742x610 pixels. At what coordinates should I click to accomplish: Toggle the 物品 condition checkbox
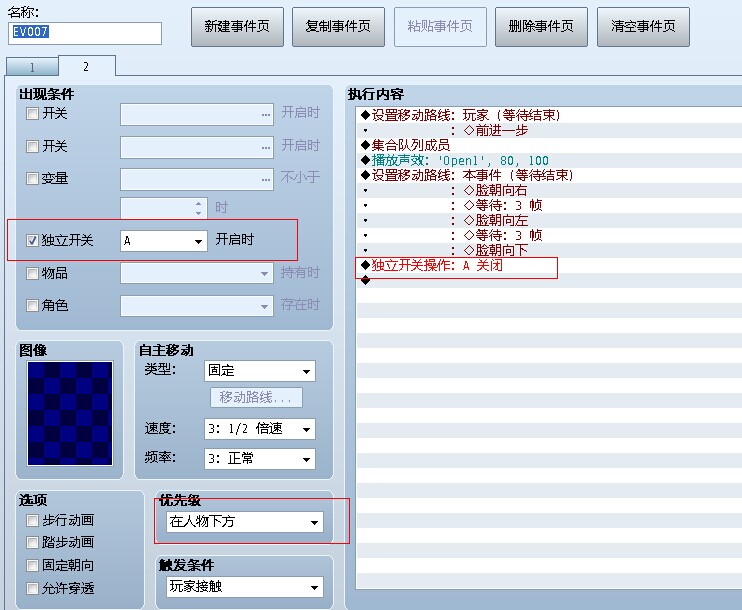click(x=32, y=274)
